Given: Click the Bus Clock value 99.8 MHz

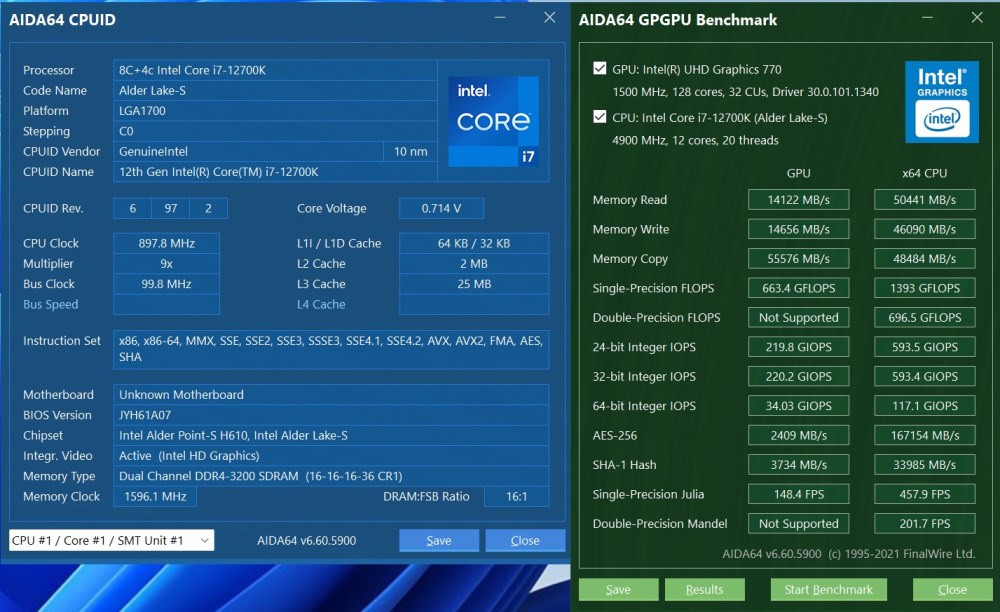Looking at the screenshot, I should (x=166, y=284).
